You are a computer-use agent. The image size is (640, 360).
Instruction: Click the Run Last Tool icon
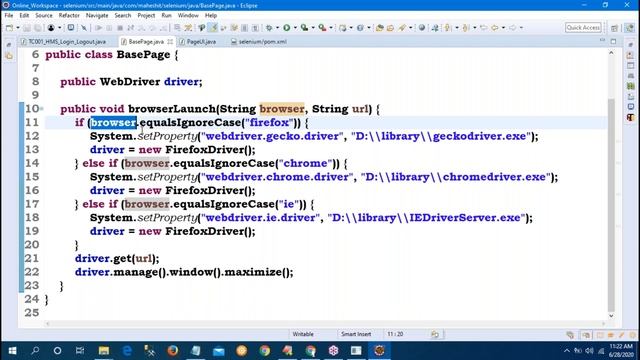click(x=322, y=28)
